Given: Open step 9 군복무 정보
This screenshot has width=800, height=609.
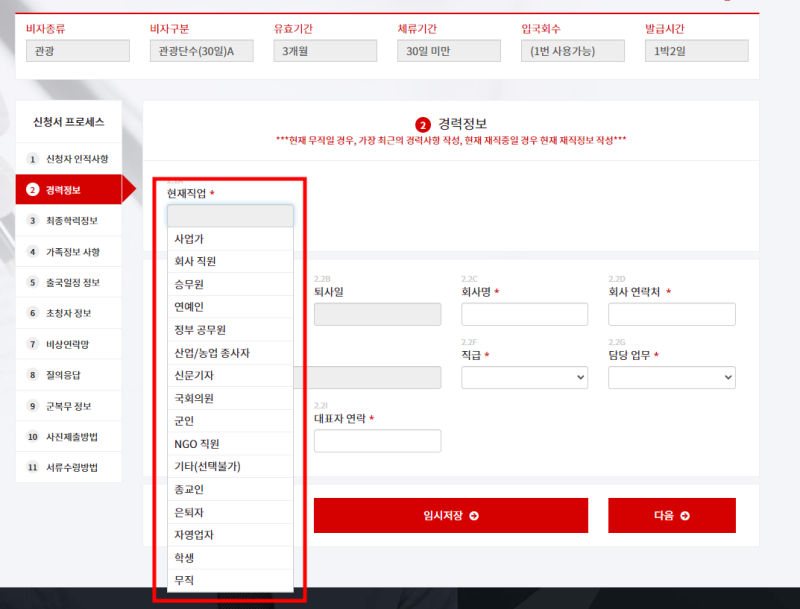Looking at the screenshot, I should coord(68,406).
